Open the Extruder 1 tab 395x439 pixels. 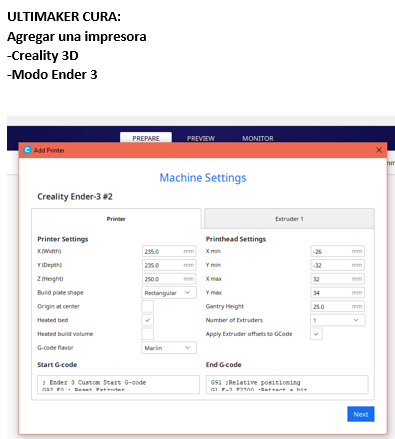click(289, 219)
